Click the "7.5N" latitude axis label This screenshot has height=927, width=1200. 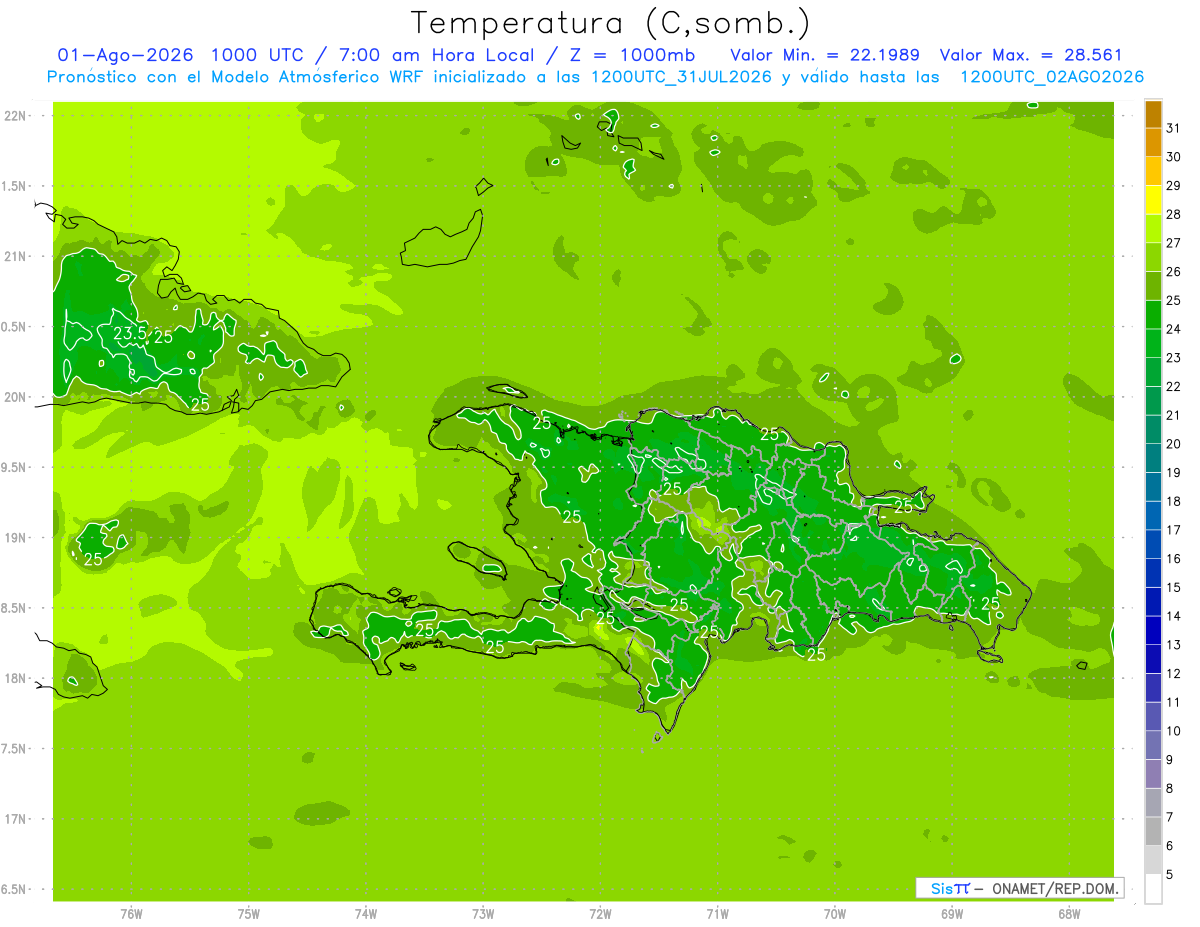coord(15,748)
